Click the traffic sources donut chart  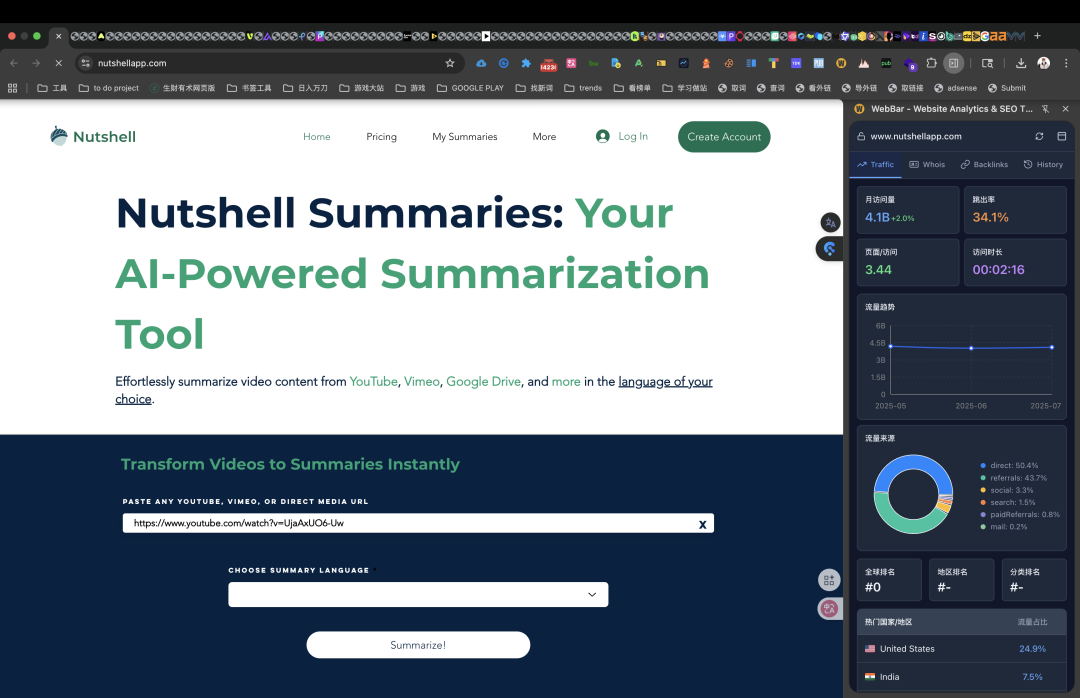(913, 494)
